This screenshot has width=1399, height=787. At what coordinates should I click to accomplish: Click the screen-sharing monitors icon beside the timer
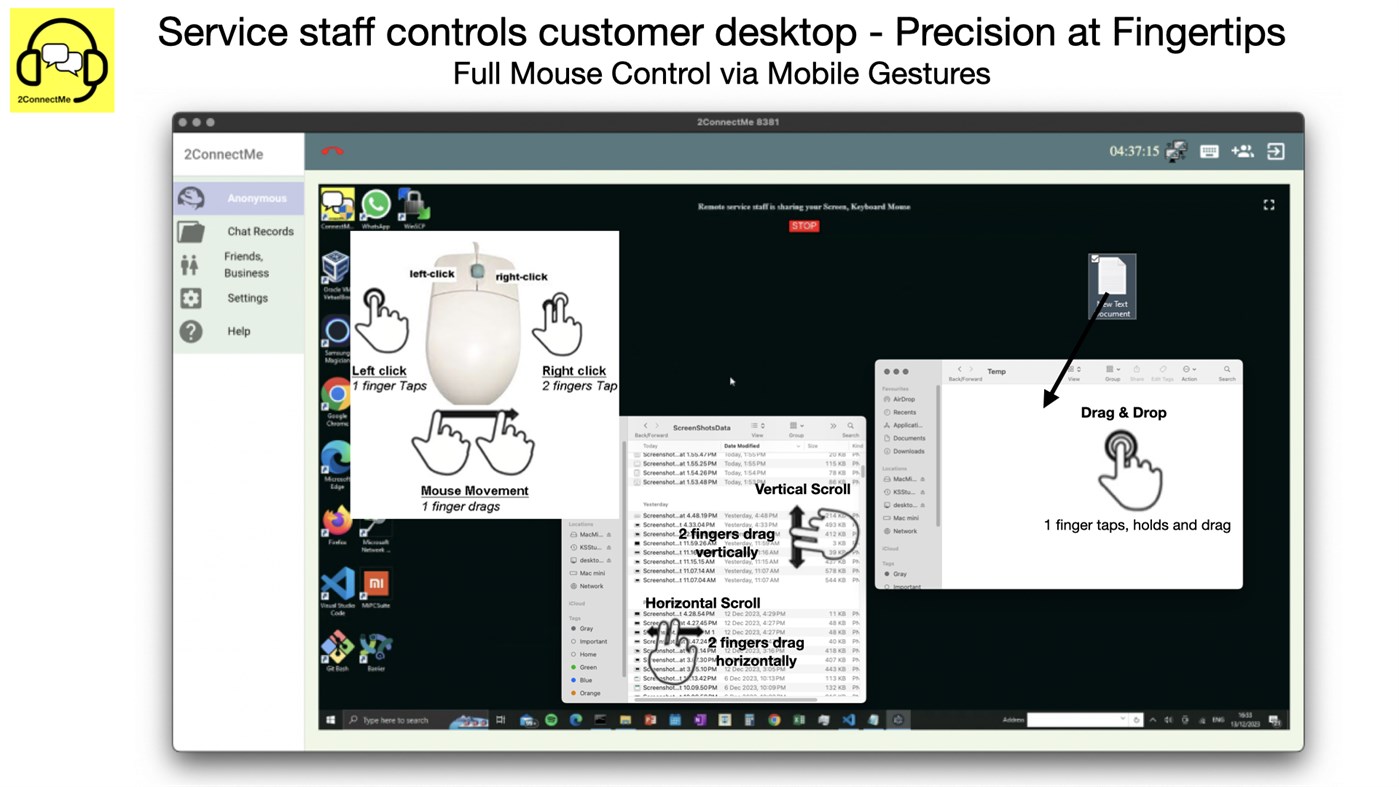[1174, 150]
